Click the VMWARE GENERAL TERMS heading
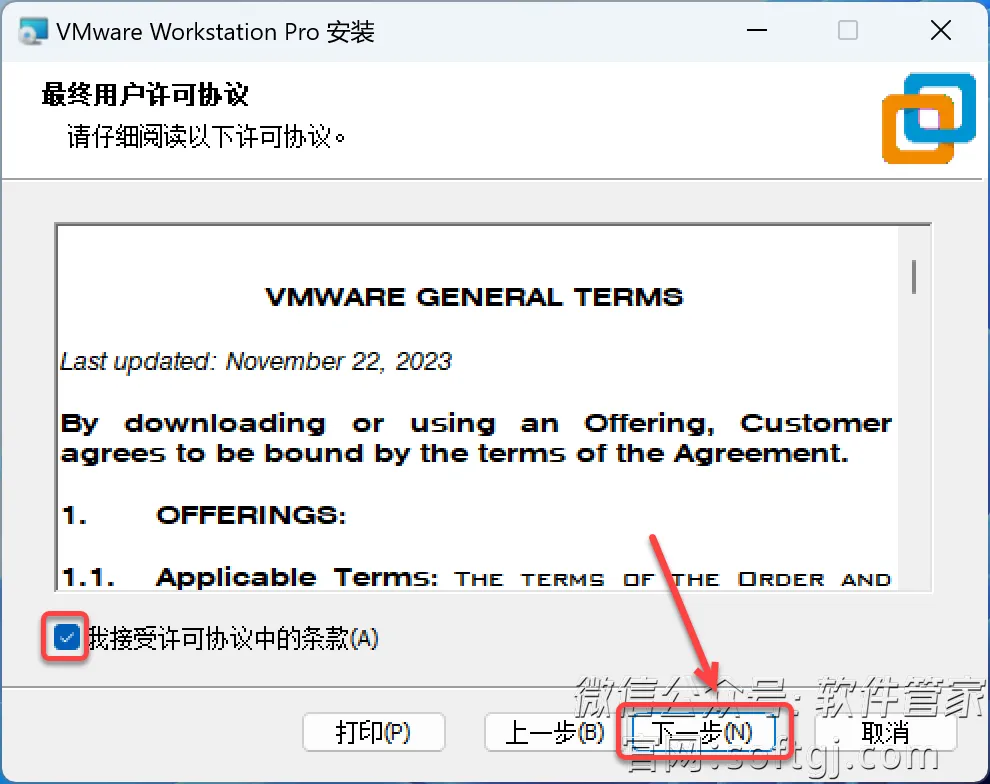This screenshot has width=990, height=784. click(474, 297)
